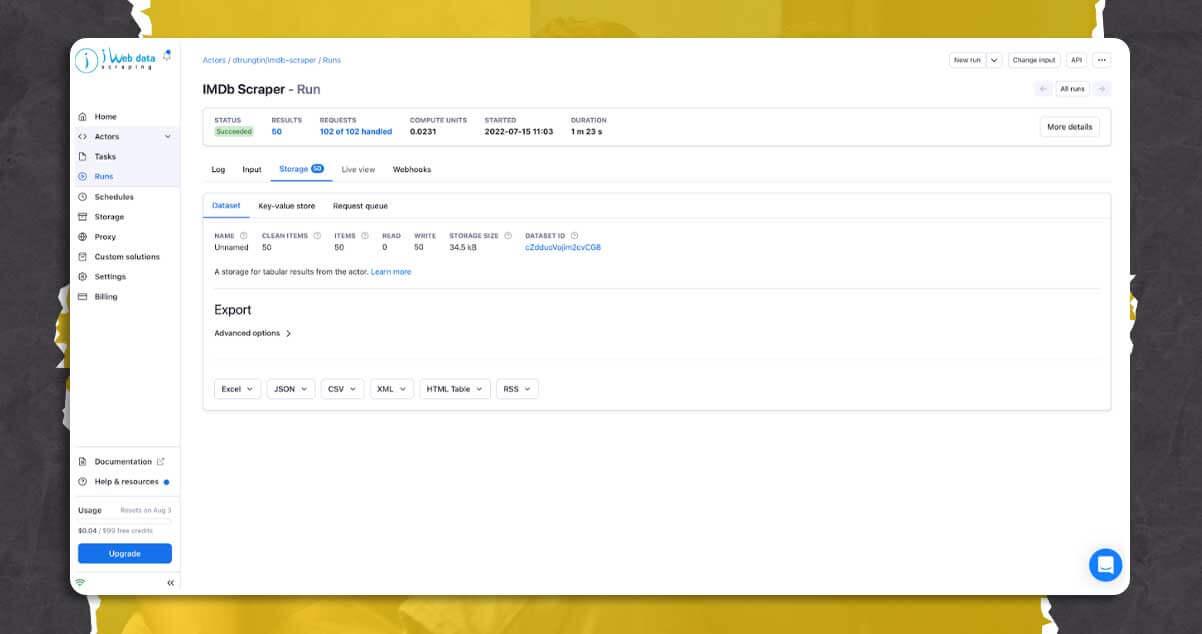
Task: Click the notification bell near the logo
Action: tap(166, 56)
